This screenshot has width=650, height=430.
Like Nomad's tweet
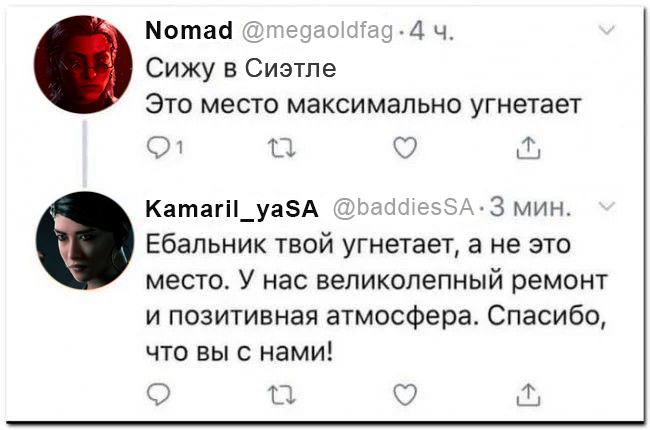403,150
